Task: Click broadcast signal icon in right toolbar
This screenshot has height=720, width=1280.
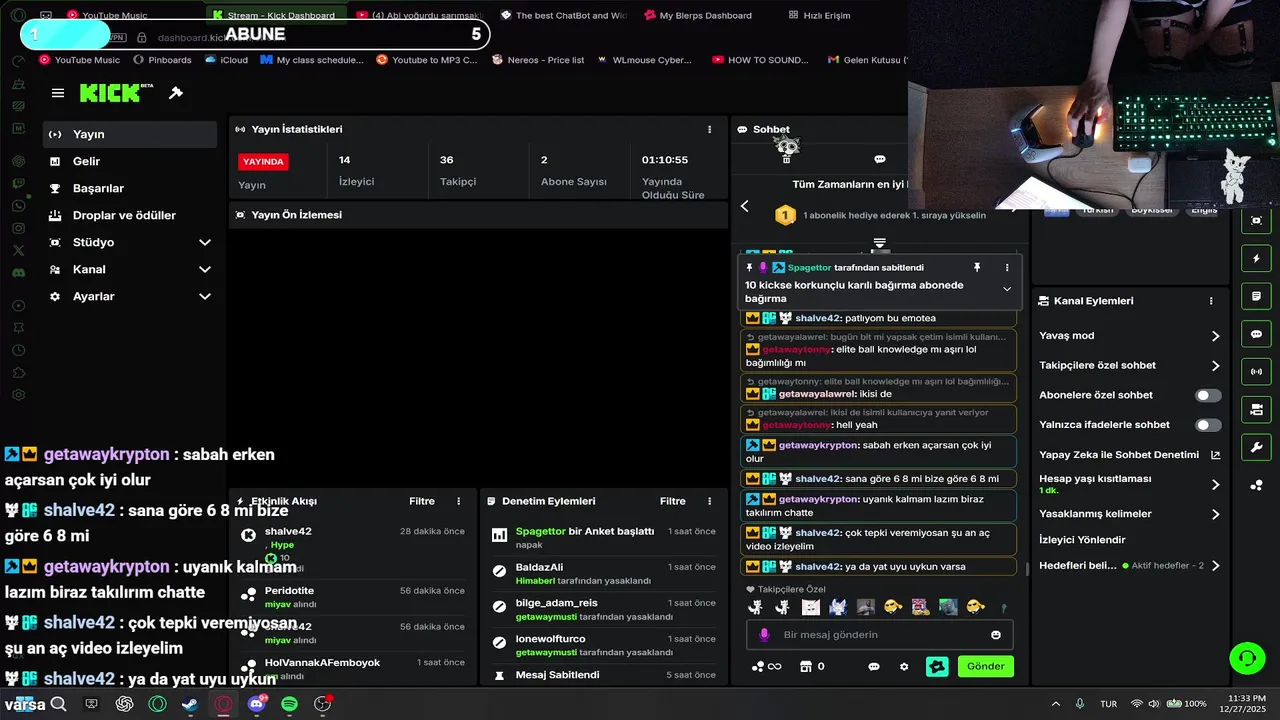Action: (1256, 372)
